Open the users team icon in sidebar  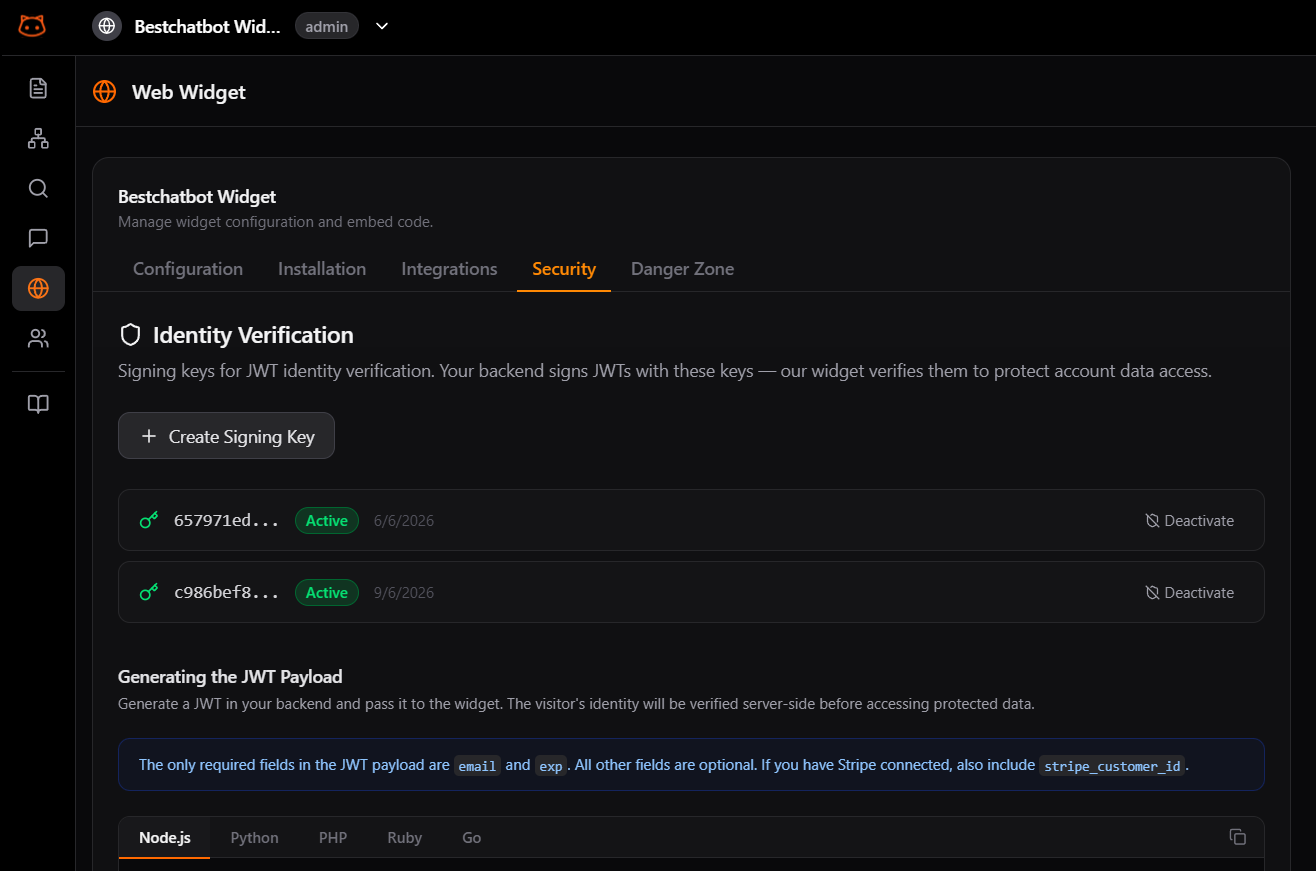(38, 338)
